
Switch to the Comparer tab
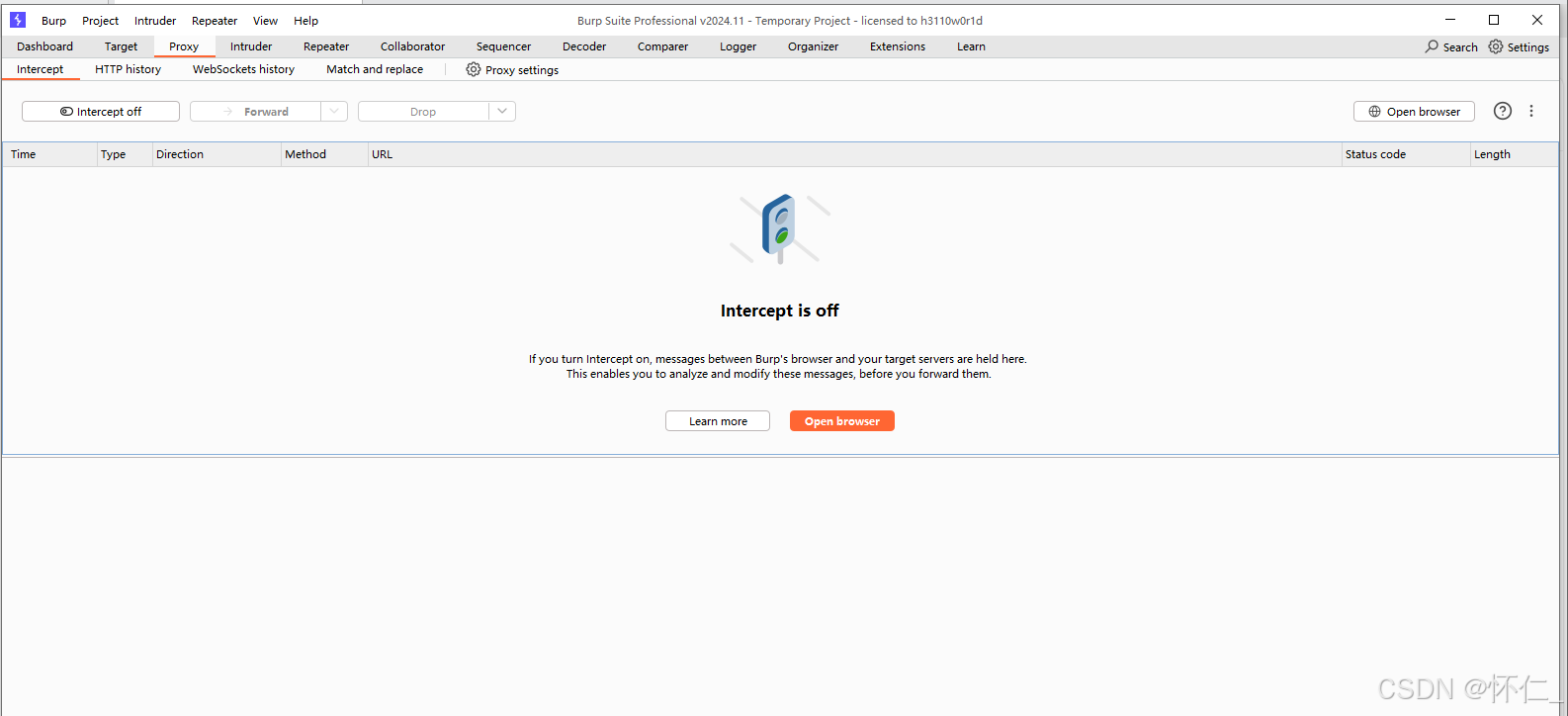coord(662,46)
